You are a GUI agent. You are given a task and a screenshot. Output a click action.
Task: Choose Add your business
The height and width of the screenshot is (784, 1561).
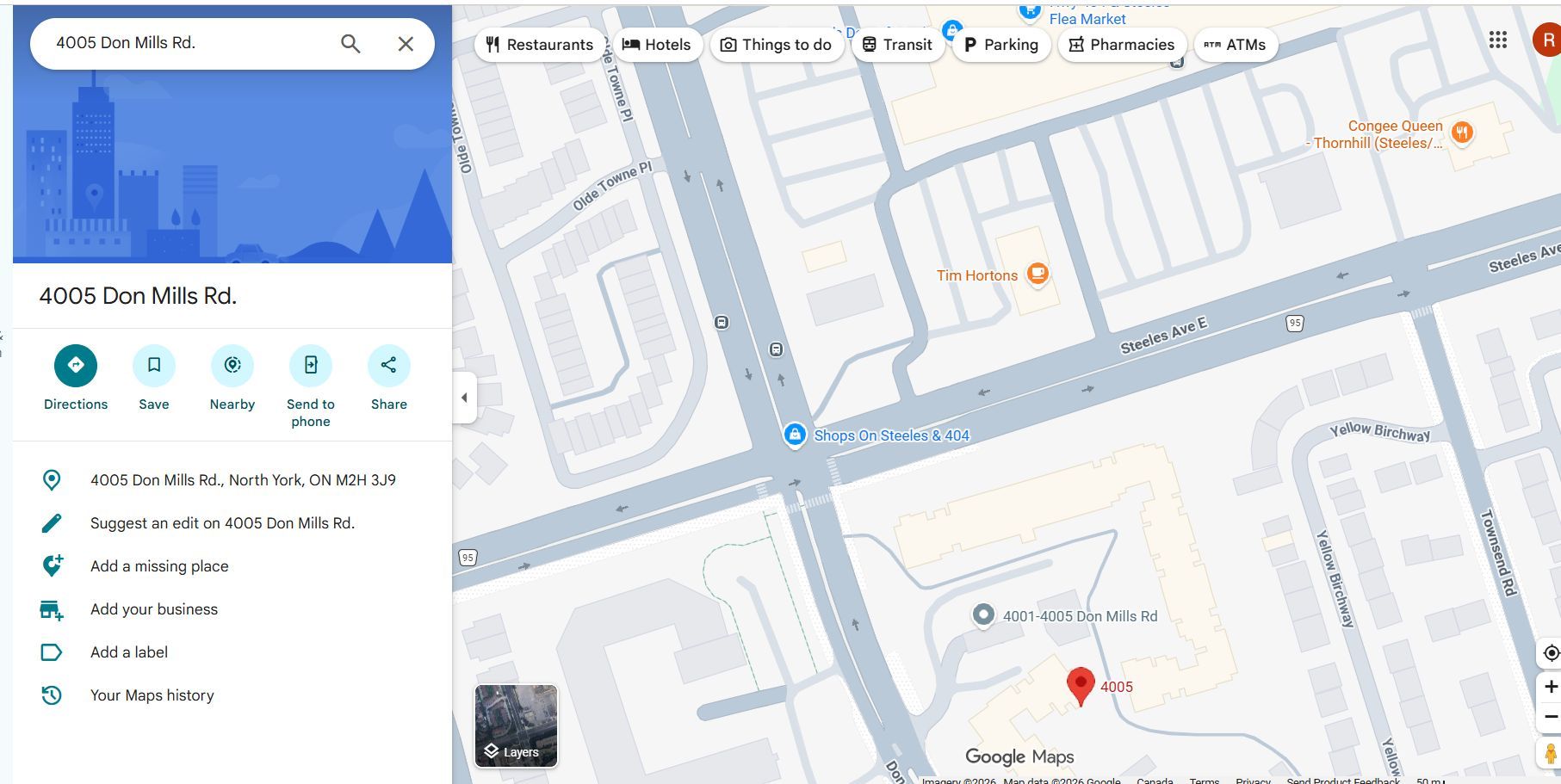(232, 609)
